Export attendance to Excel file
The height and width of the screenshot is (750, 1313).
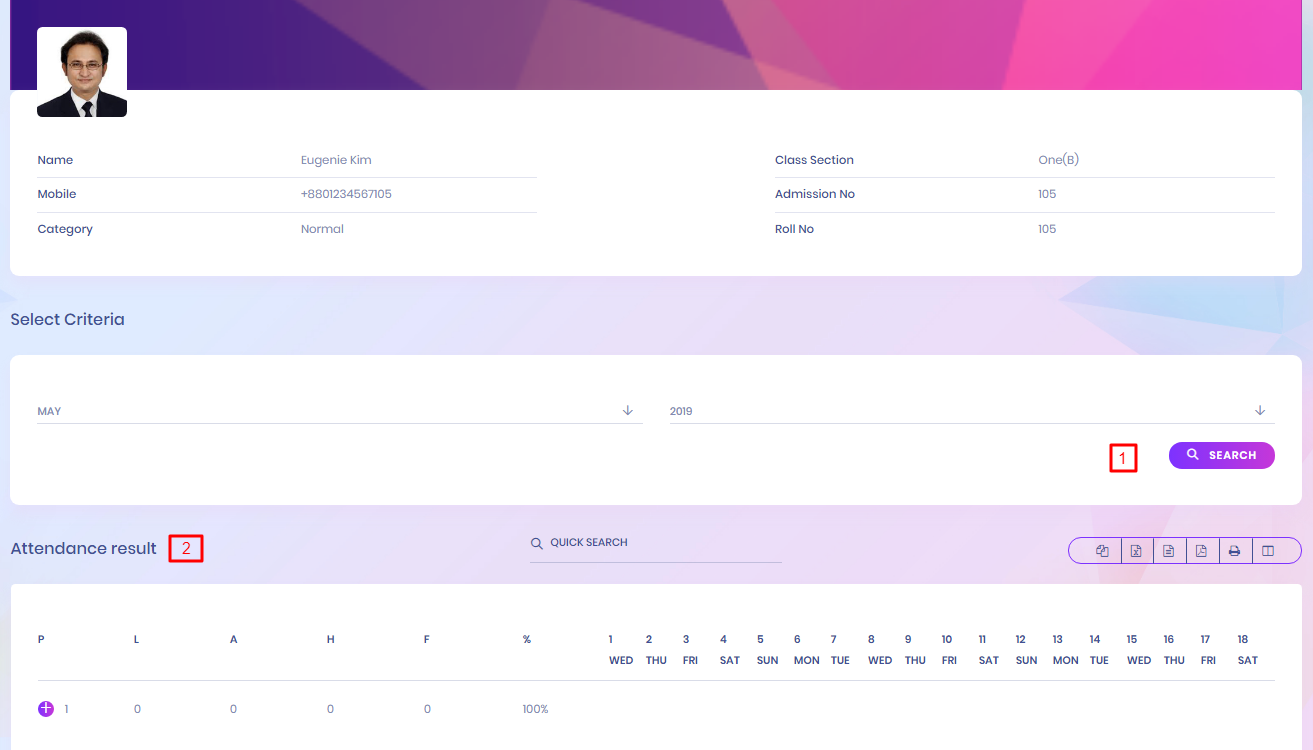click(1136, 551)
